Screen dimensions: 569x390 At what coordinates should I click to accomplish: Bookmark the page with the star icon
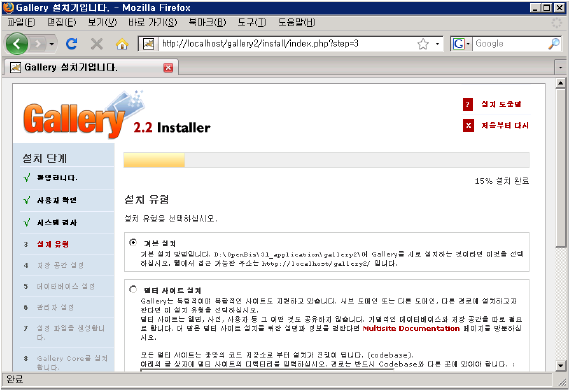click(423, 44)
